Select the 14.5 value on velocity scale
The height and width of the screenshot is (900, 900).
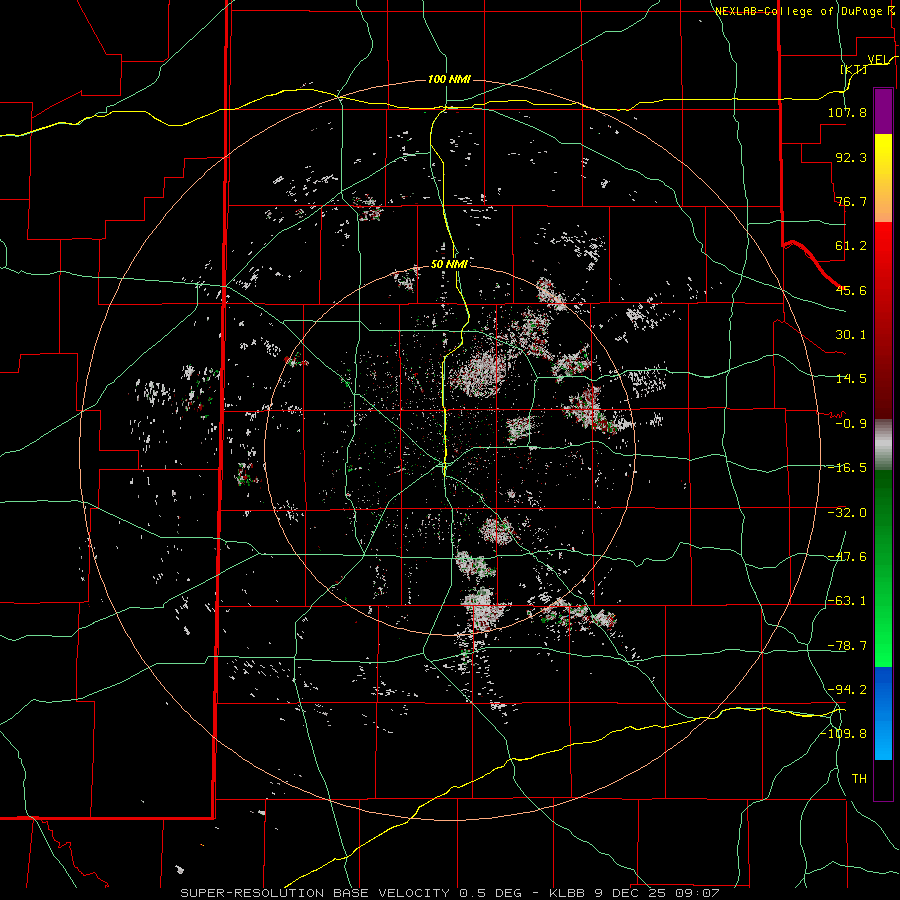tap(851, 379)
